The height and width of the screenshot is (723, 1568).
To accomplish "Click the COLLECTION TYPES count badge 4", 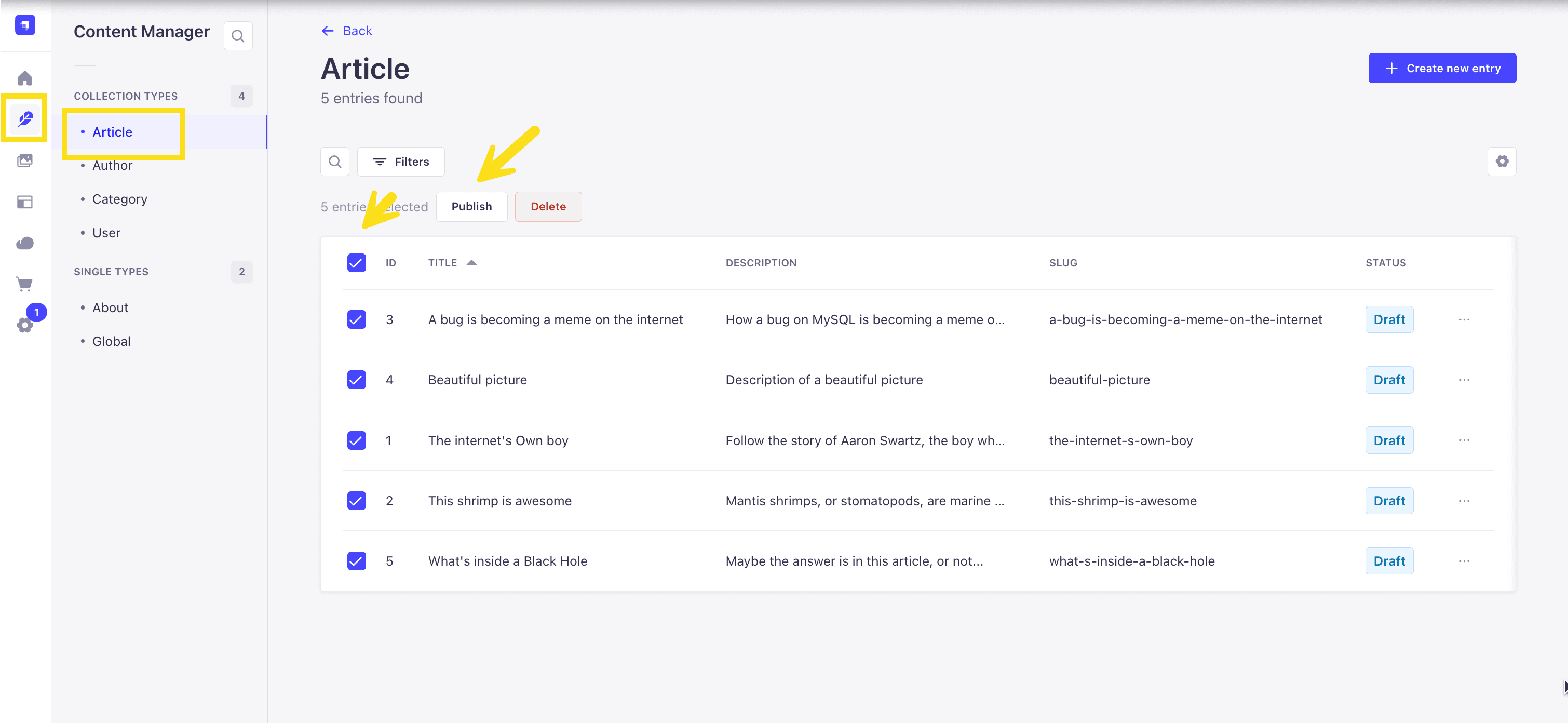I will click(241, 96).
